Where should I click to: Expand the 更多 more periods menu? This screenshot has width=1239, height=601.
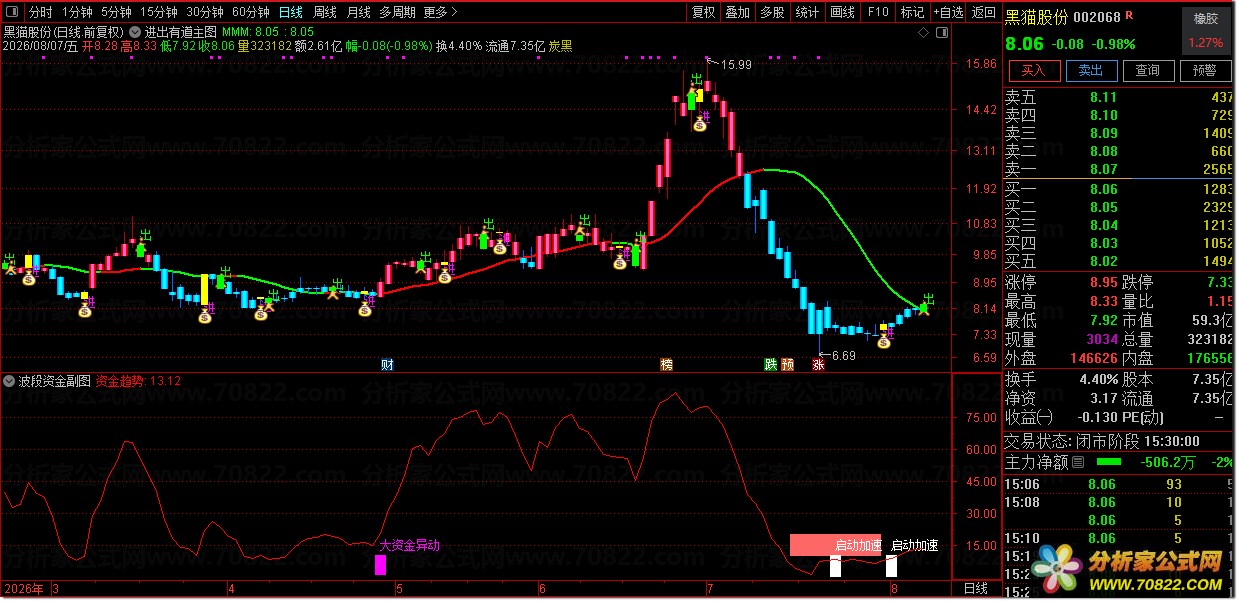pyautogui.click(x=440, y=12)
